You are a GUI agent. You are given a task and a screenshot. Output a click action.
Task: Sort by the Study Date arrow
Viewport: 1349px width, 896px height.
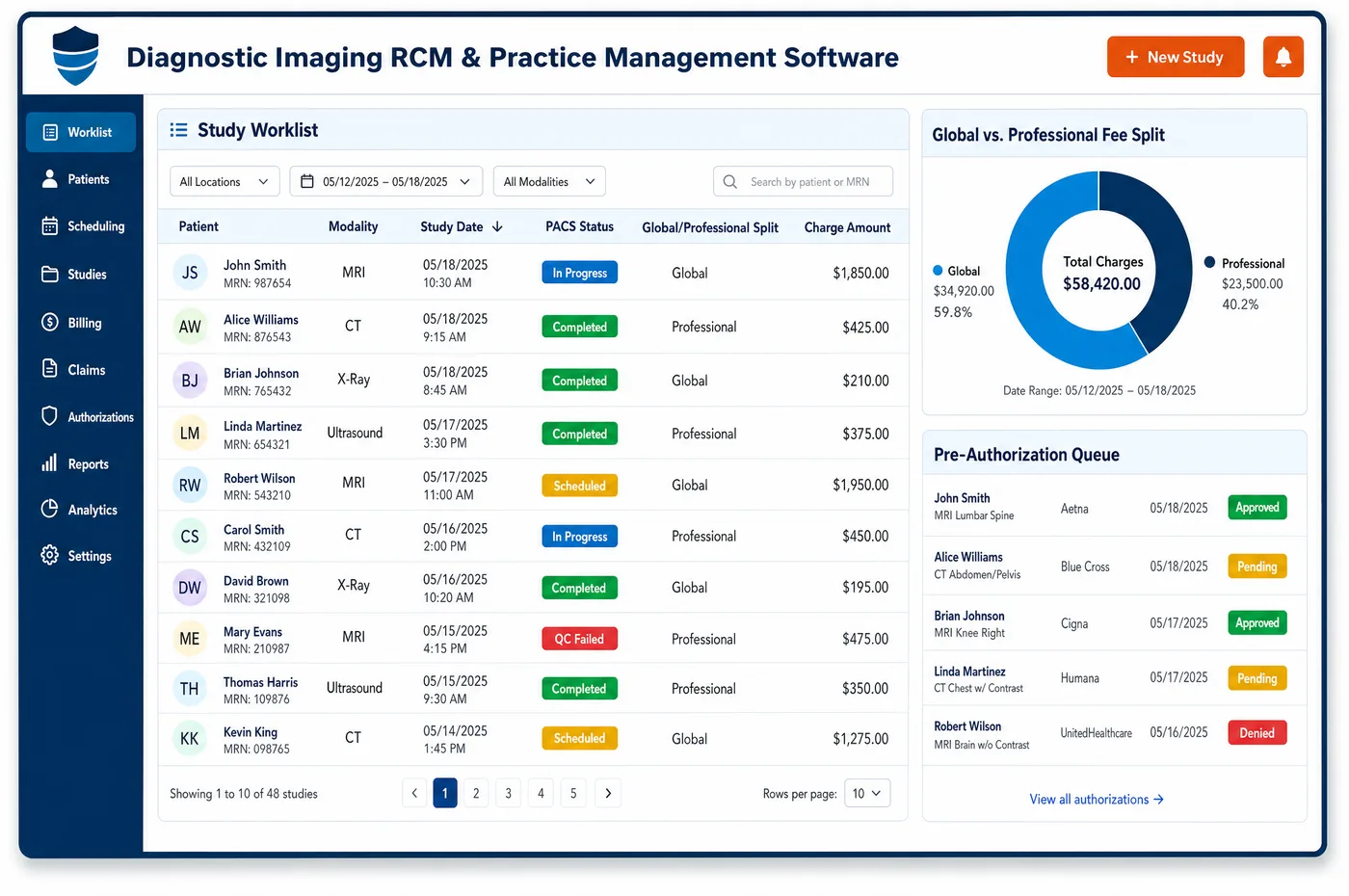pyautogui.click(x=497, y=226)
